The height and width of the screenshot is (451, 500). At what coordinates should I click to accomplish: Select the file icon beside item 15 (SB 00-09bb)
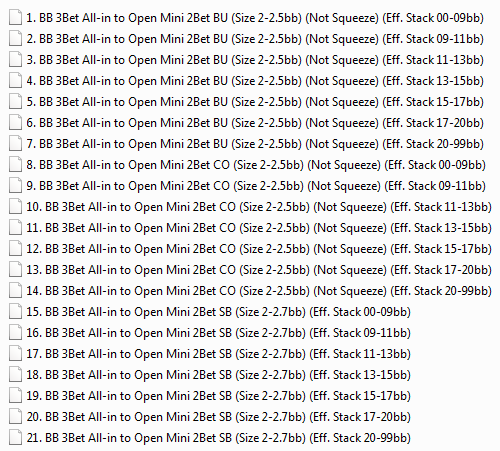[x=15, y=312]
